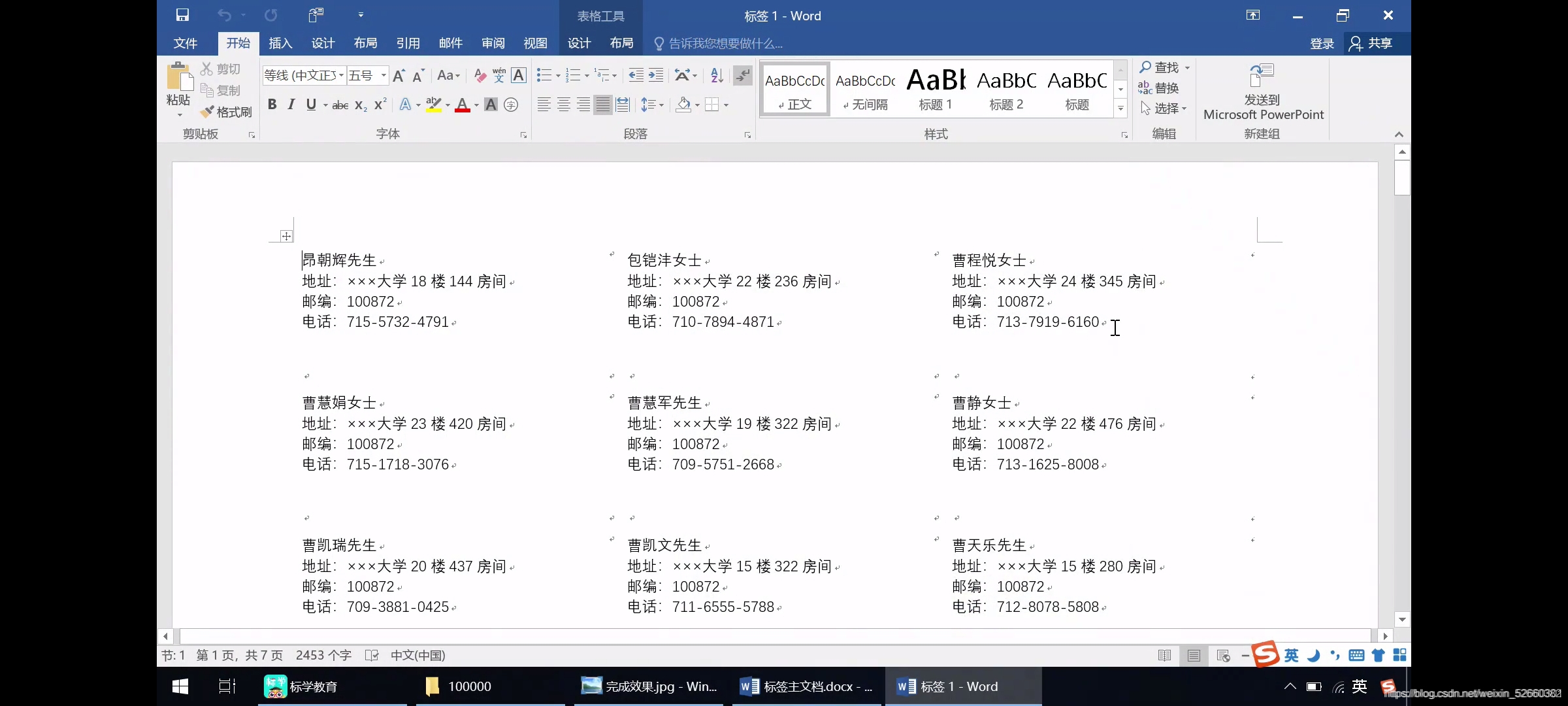Click the increase indent icon
The height and width of the screenshot is (706, 1568).
click(656, 75)
